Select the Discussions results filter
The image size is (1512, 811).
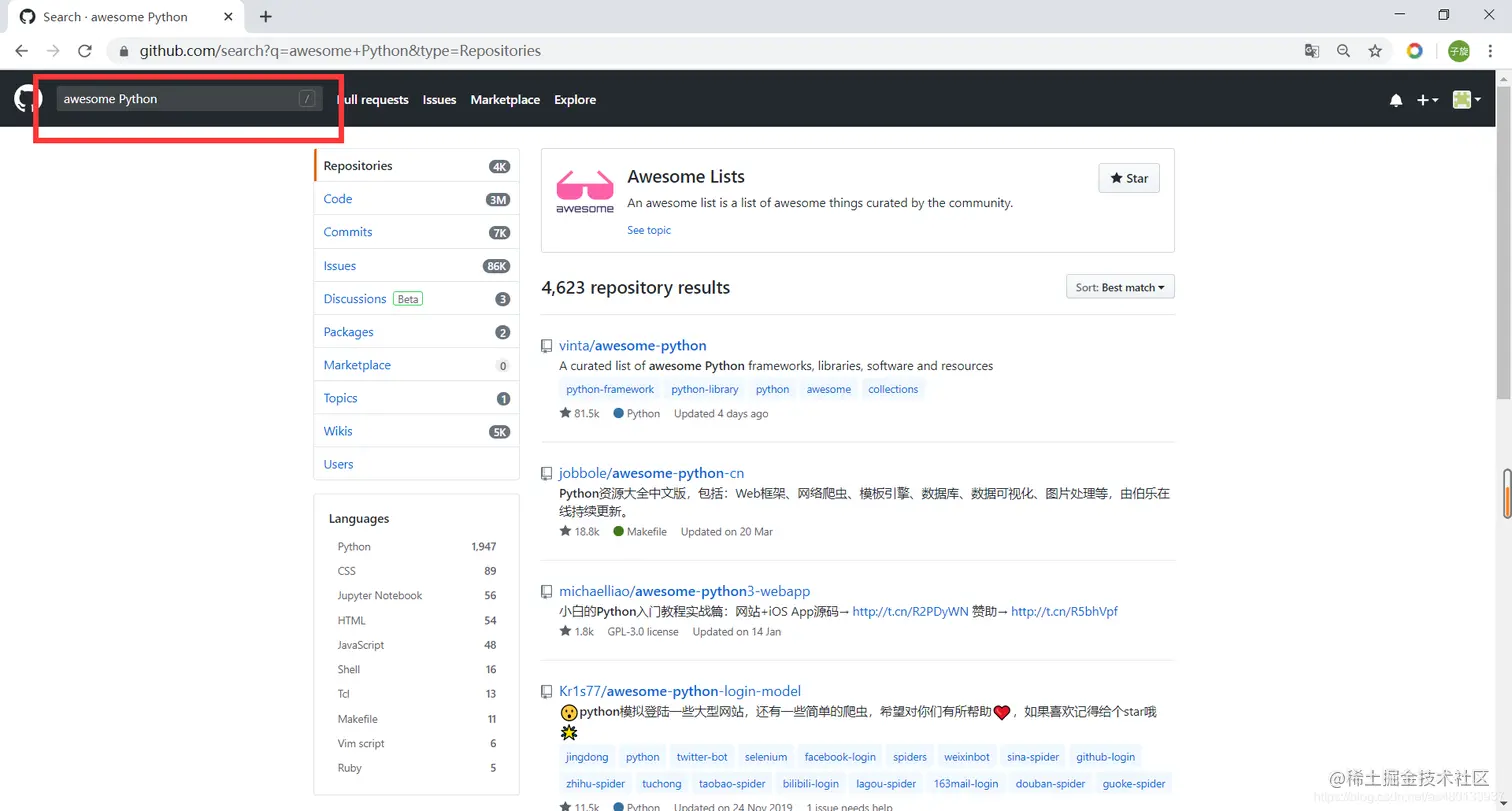pos(416,299)
